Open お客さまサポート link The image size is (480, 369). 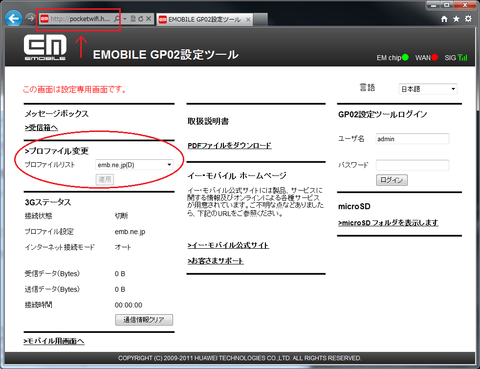pyautogui.click(x=215, y=261)
